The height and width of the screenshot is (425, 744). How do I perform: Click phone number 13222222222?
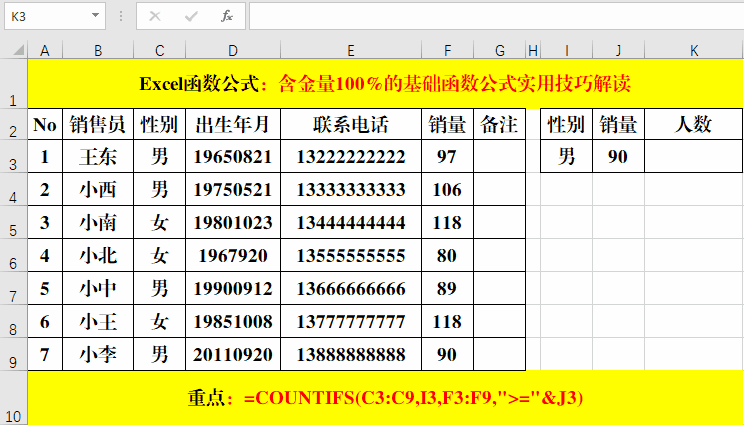point(351,156)
